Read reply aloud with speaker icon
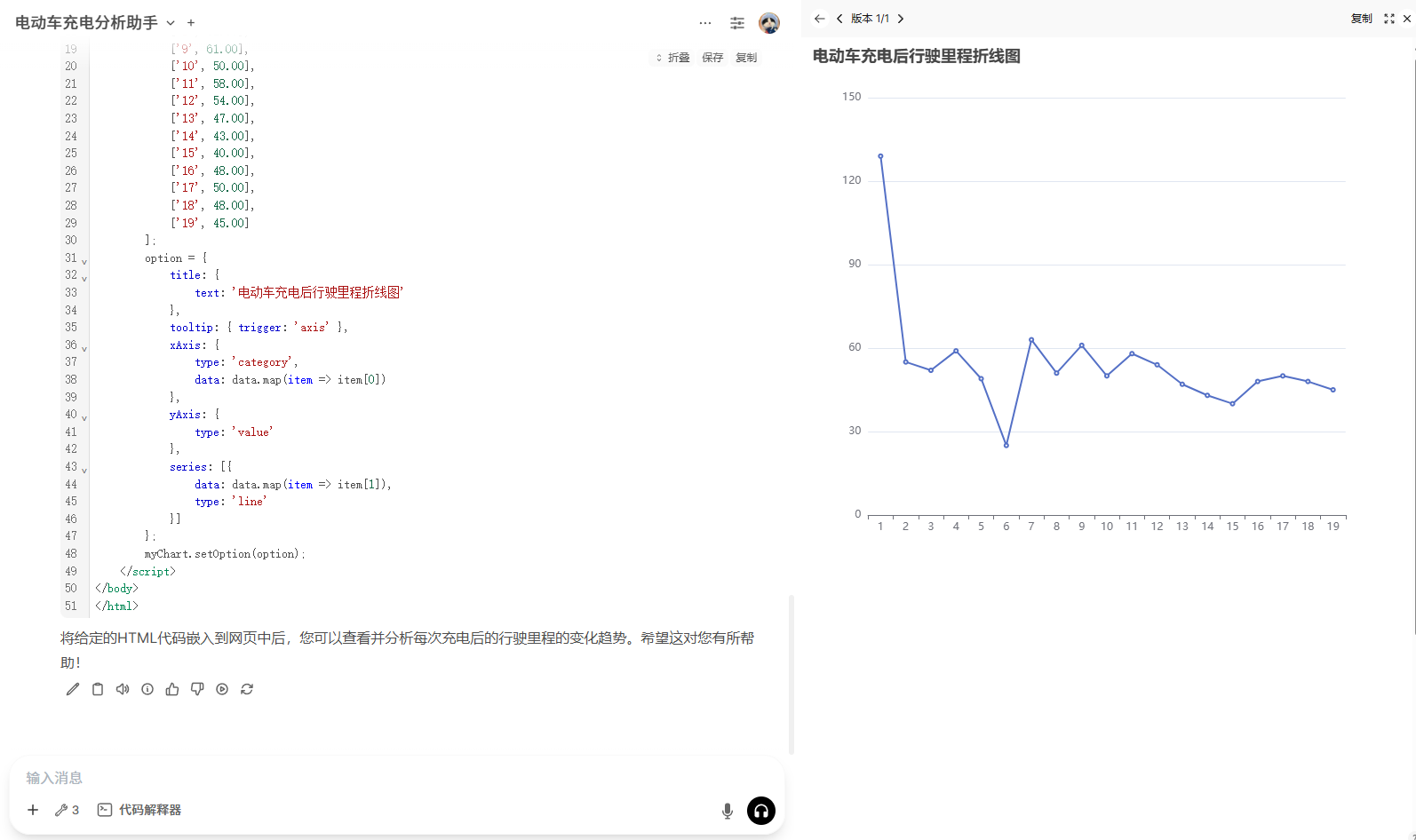The image size is (1416, 840). coord(123,689)
